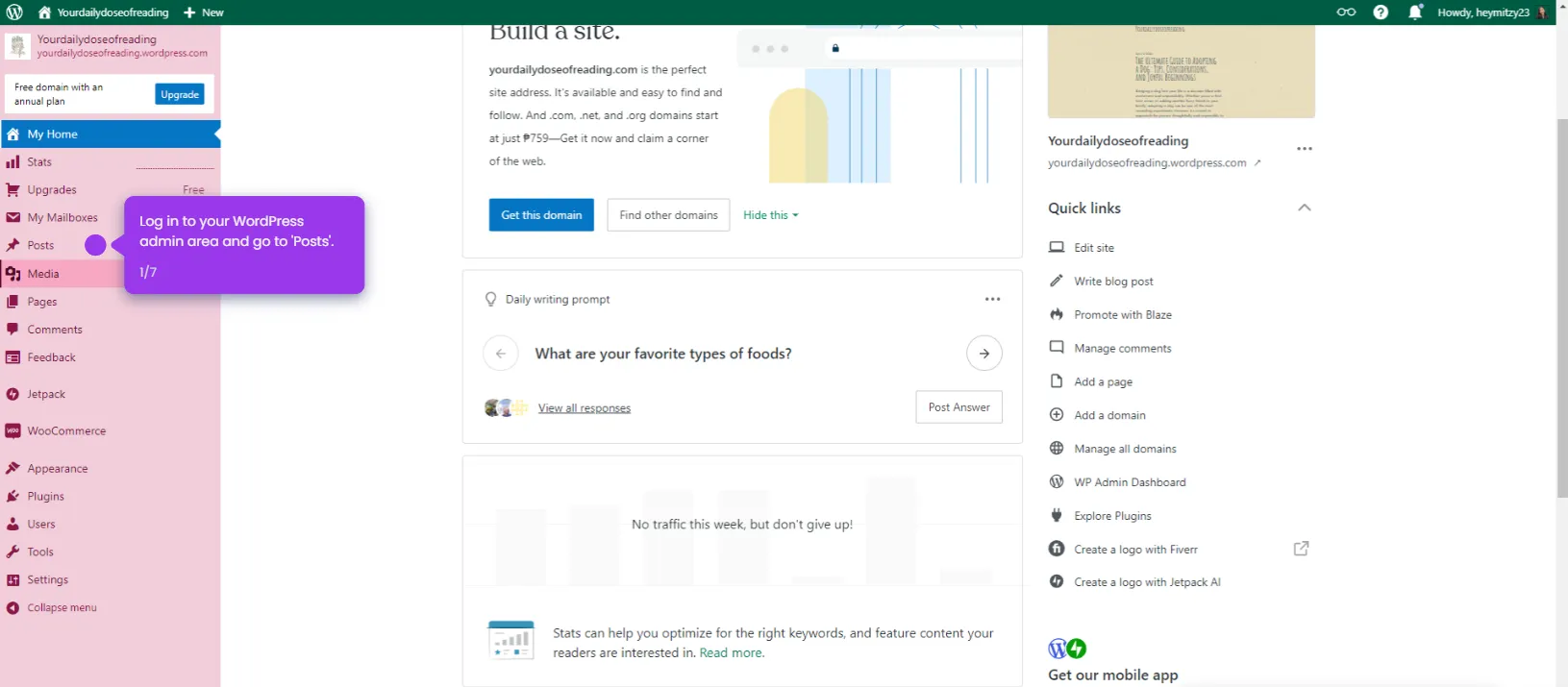1568x687 pixels.
Task: Click the site icon in sidebar header
Action: (17, 46)
